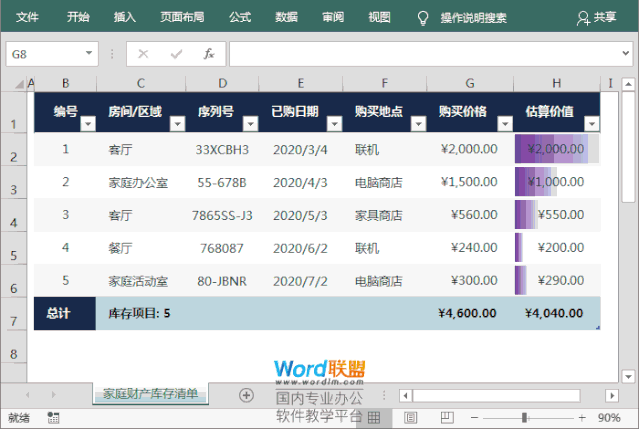Open the 房间/区域 filter dropdown

[178, 123]
